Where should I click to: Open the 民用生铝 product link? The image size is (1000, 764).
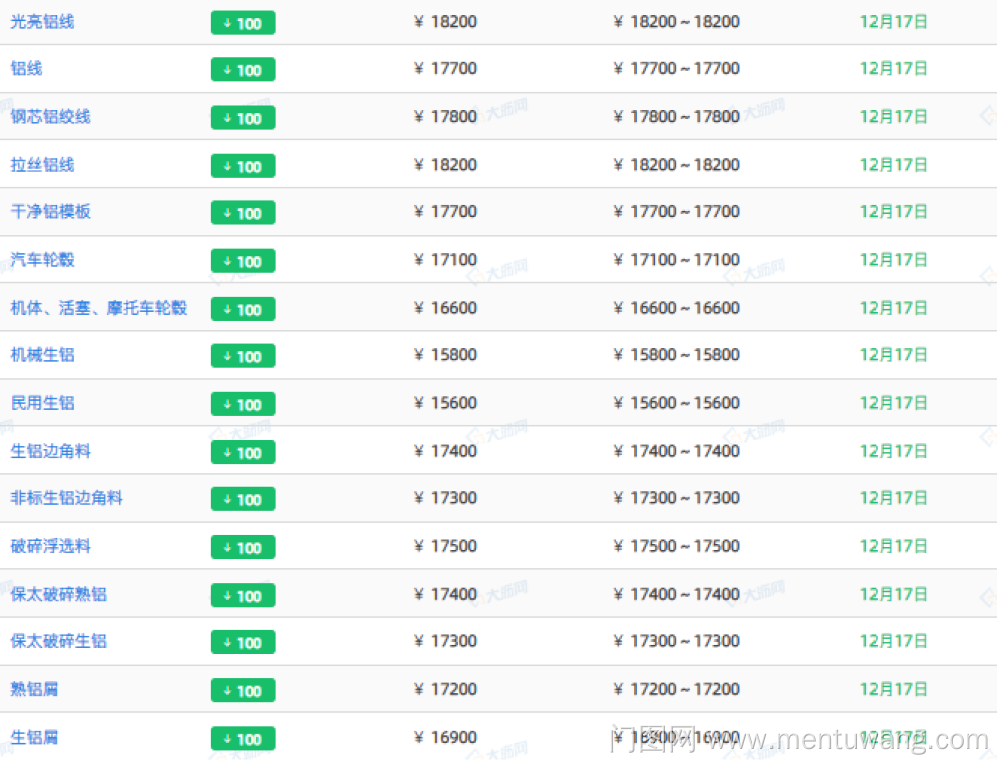pyautogui.click(x=42, y=403)
